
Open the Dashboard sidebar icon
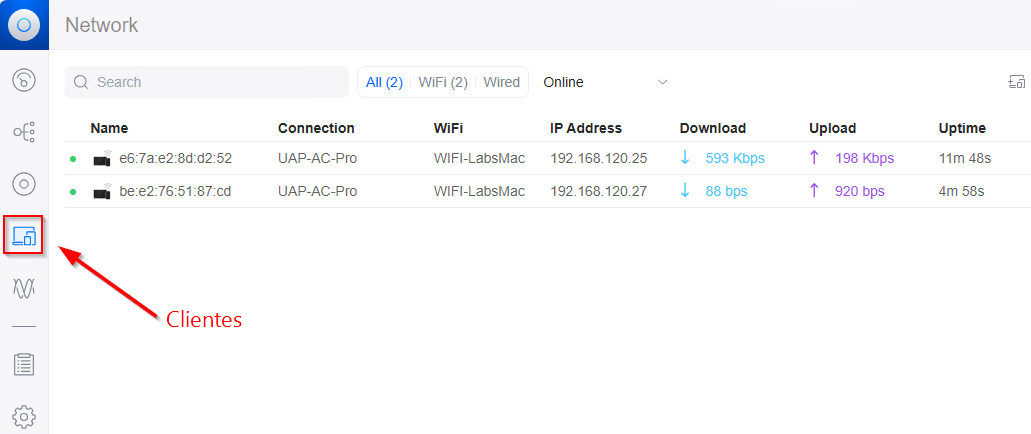click(x=24, y=80)
